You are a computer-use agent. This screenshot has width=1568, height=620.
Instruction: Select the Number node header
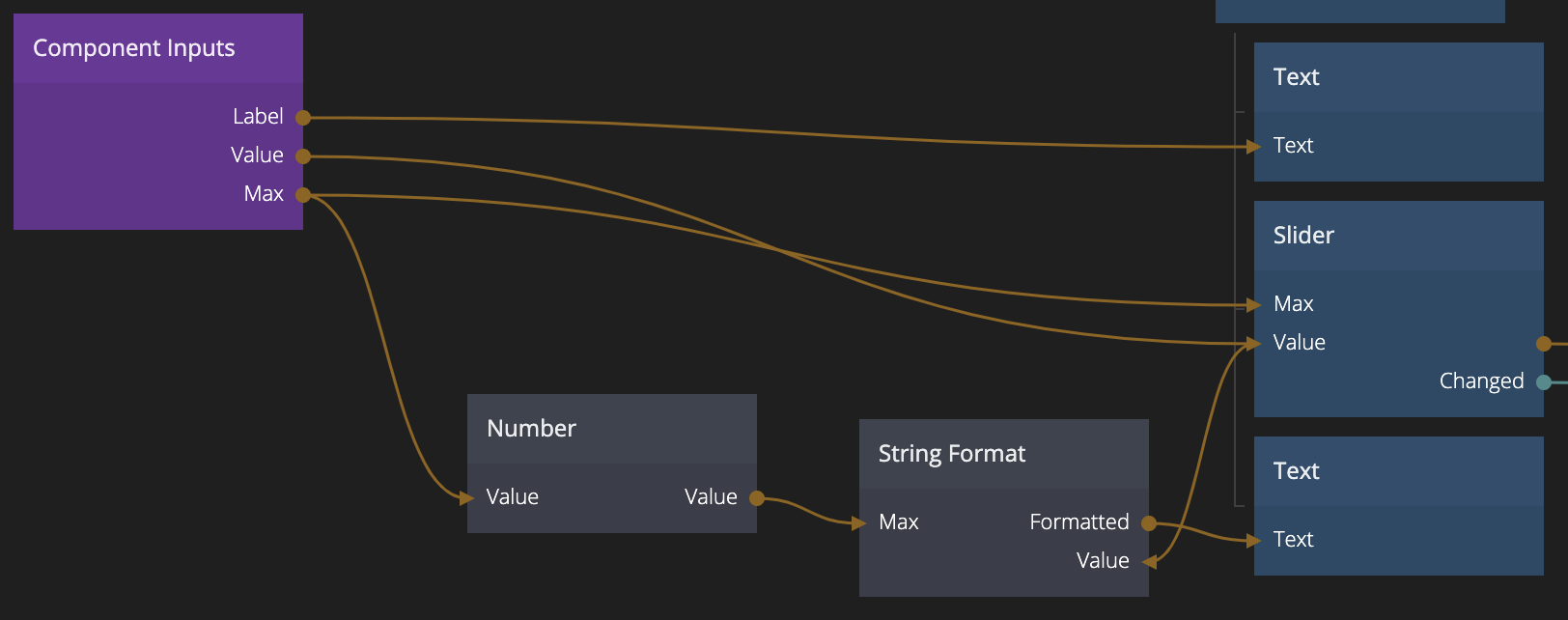click(531, 429)
